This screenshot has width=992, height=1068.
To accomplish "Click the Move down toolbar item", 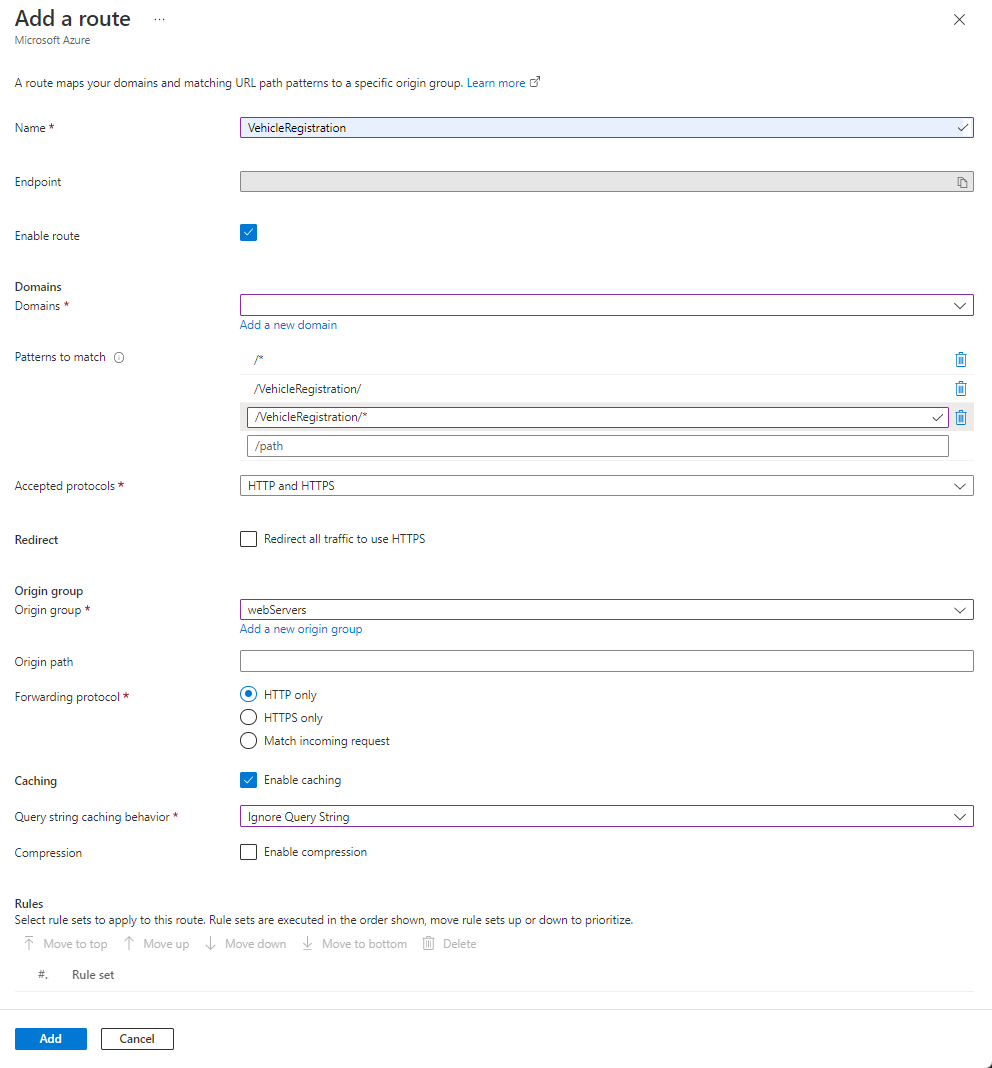I will (x=246, y=943).
